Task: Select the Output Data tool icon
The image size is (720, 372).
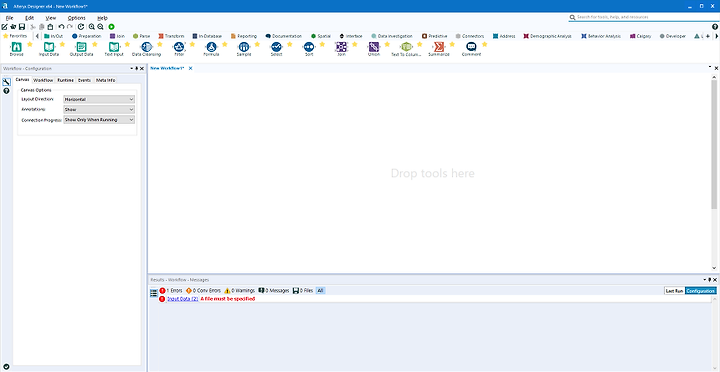Action: click(81, 46)
